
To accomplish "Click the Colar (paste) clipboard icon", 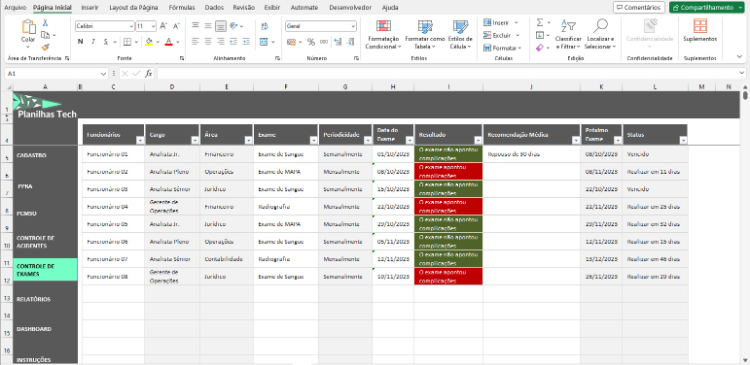I will [28, 27].
